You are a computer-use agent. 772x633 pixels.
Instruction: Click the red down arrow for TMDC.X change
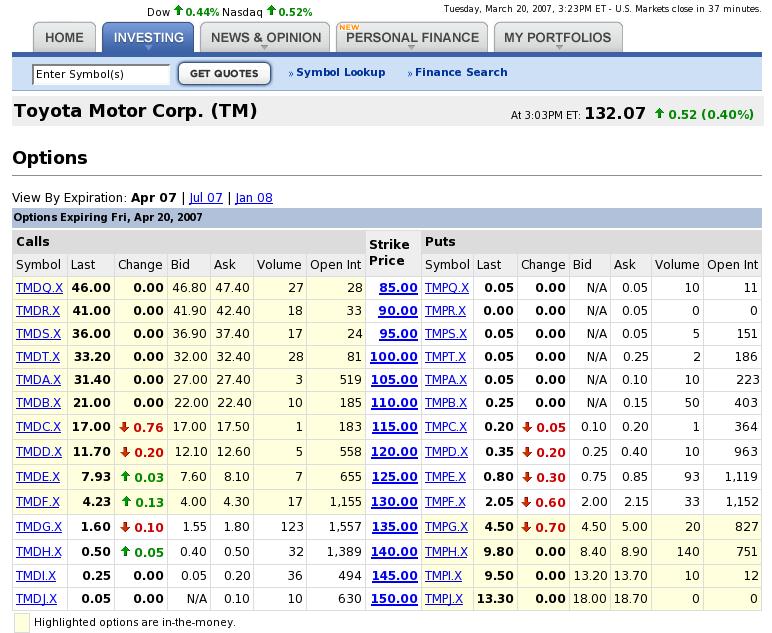(x=125, y=427)
